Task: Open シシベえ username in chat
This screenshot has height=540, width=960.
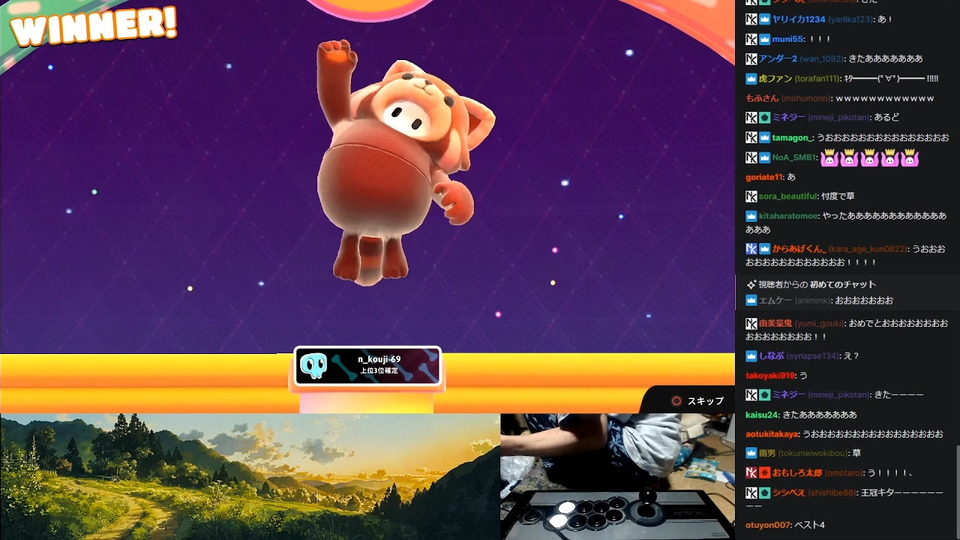Action: coord(789,493)
